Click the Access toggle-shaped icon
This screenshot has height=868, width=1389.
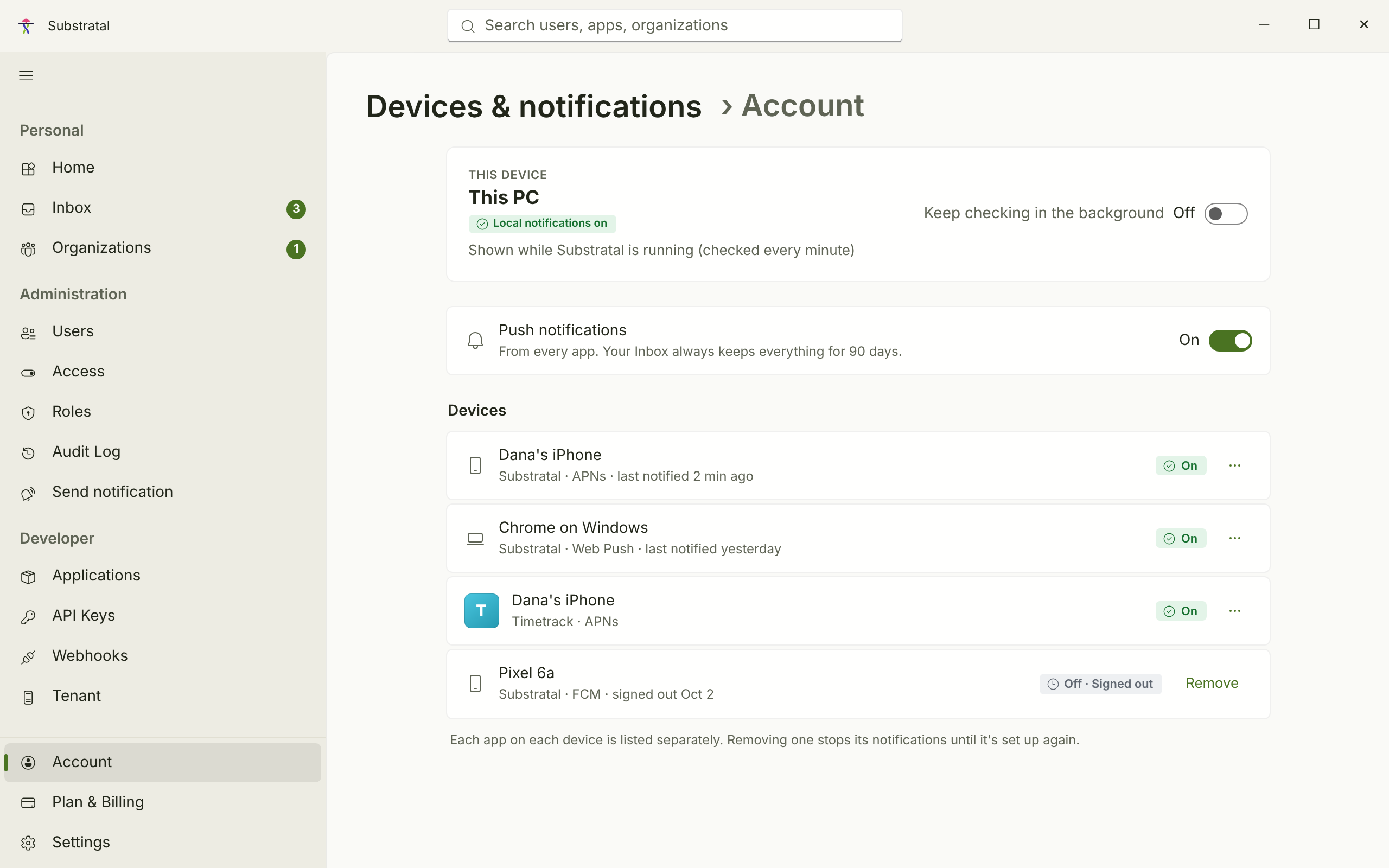pos(28,373)
